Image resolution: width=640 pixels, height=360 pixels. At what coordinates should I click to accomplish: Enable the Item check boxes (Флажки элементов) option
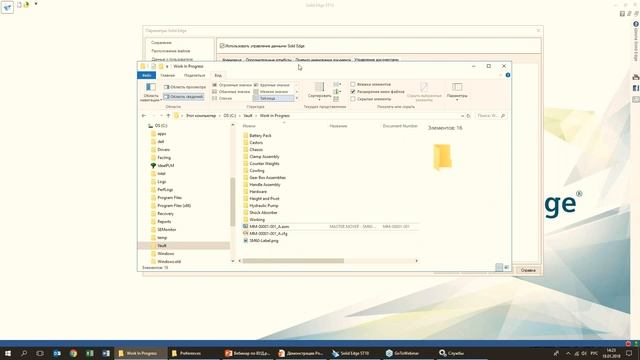click(371, 84)
